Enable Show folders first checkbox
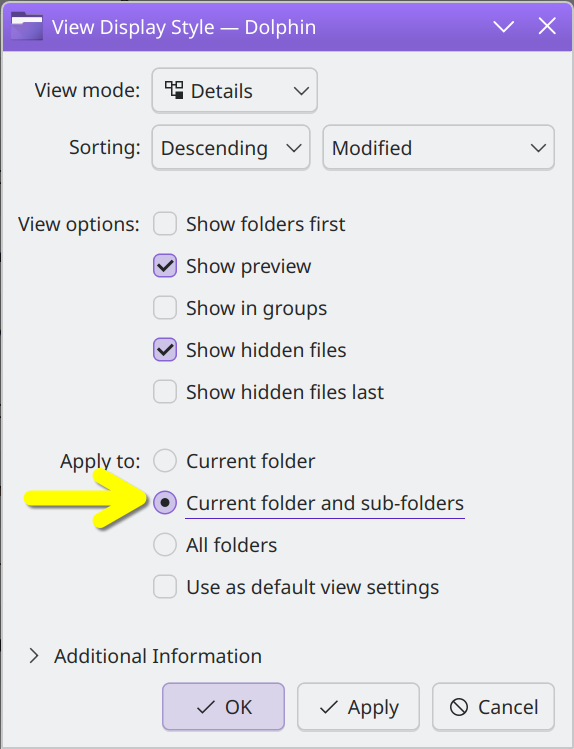The height and width of the screenshot is (749, 574). click(165, 224)
